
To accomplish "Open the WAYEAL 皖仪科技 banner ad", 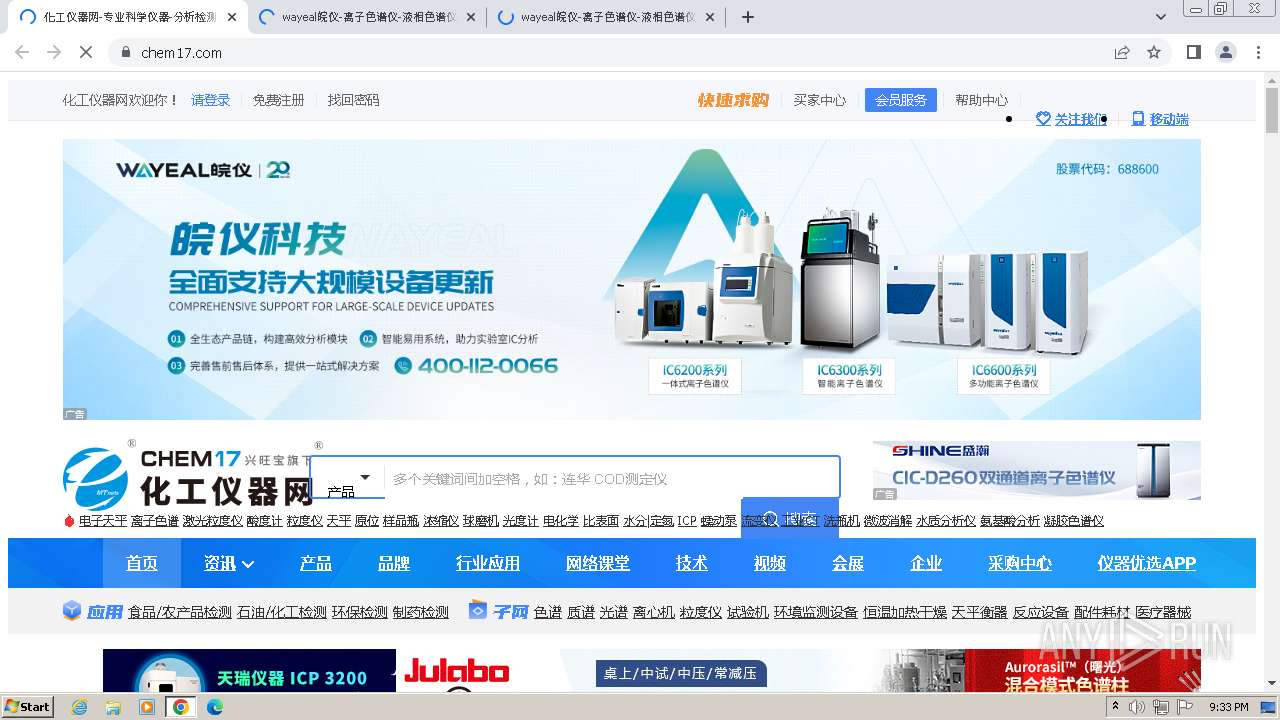I will tap(632, 279).
